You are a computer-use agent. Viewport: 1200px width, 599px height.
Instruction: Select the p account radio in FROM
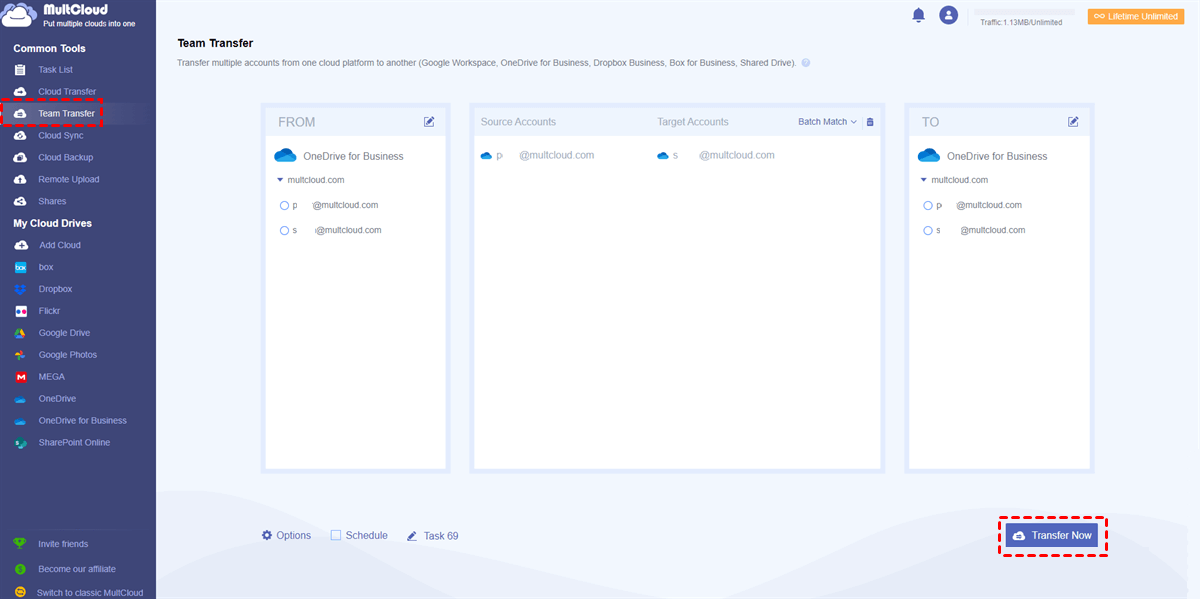click(x=285, y=205)
